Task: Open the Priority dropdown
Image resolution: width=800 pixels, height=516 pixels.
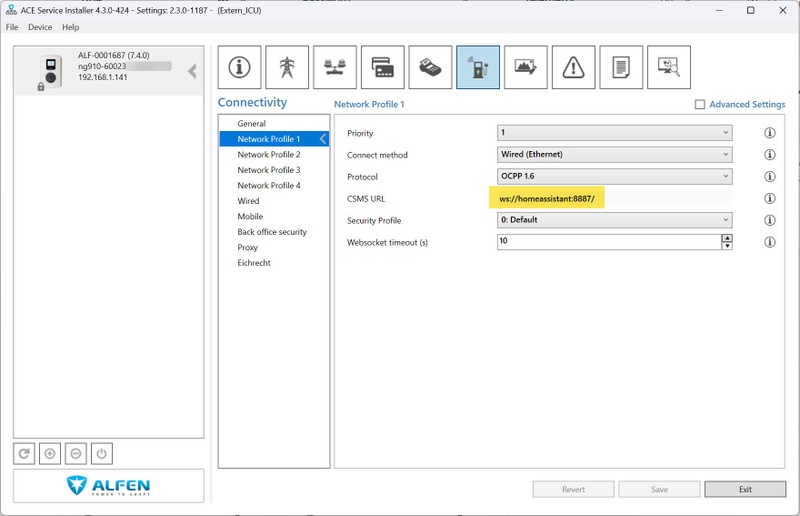Action: 615,133
